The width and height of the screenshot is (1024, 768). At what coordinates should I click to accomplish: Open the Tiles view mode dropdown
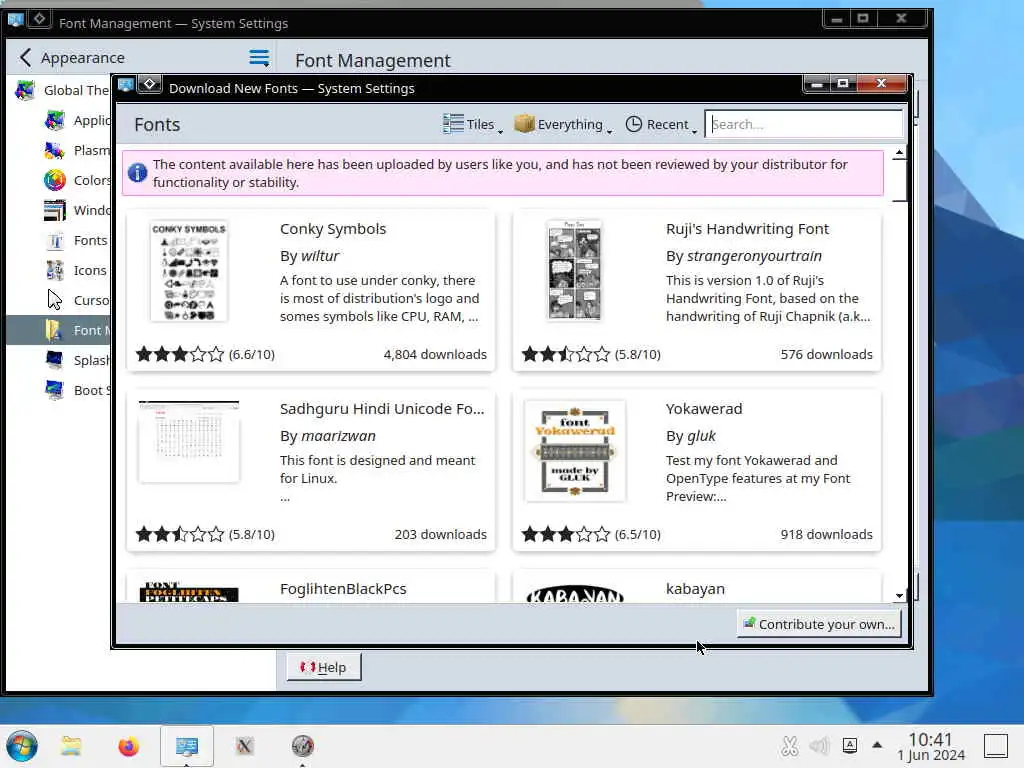coord(473,124)
